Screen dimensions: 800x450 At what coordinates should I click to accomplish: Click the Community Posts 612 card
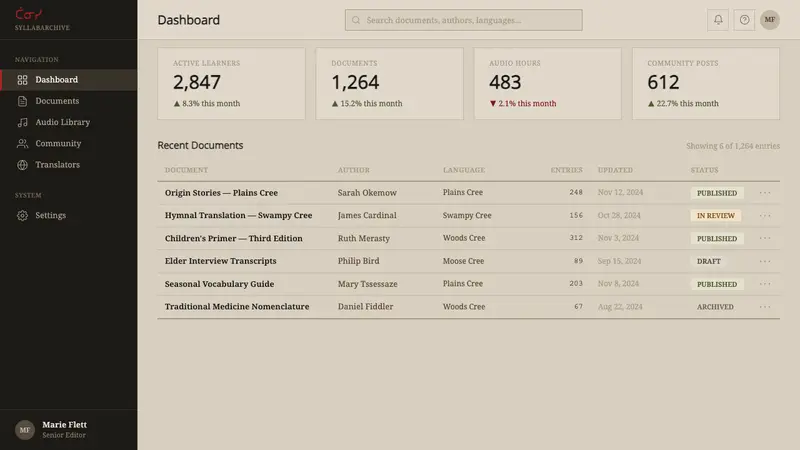point(706,84)
